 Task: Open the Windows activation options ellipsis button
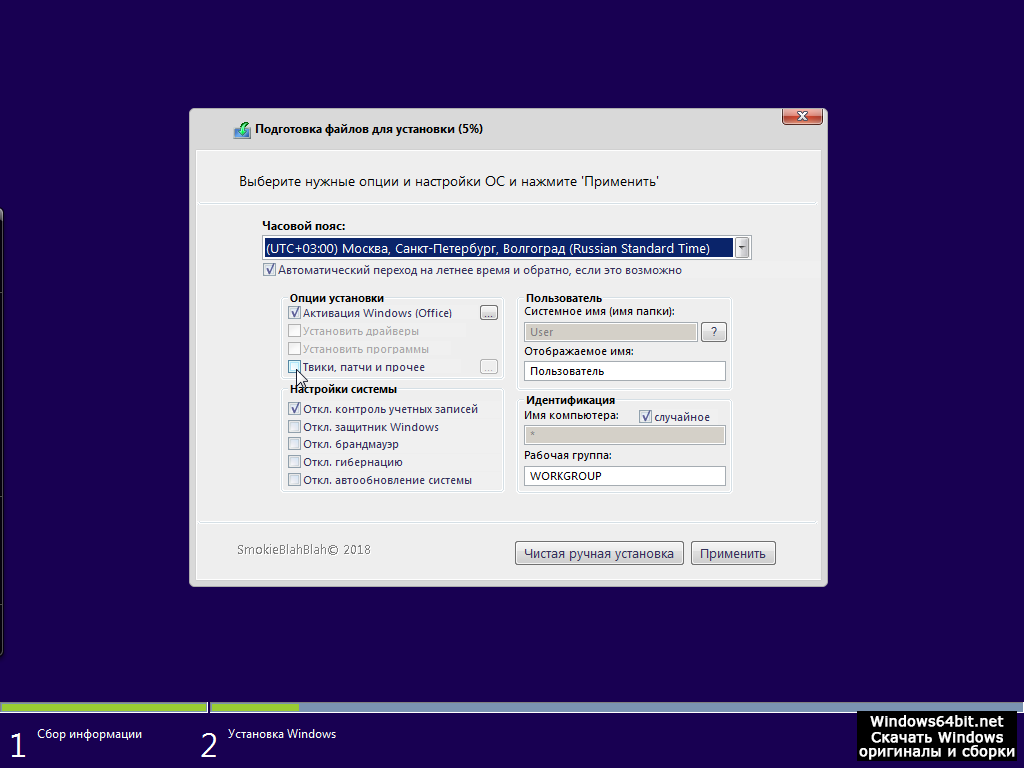(x=488, y=313)
